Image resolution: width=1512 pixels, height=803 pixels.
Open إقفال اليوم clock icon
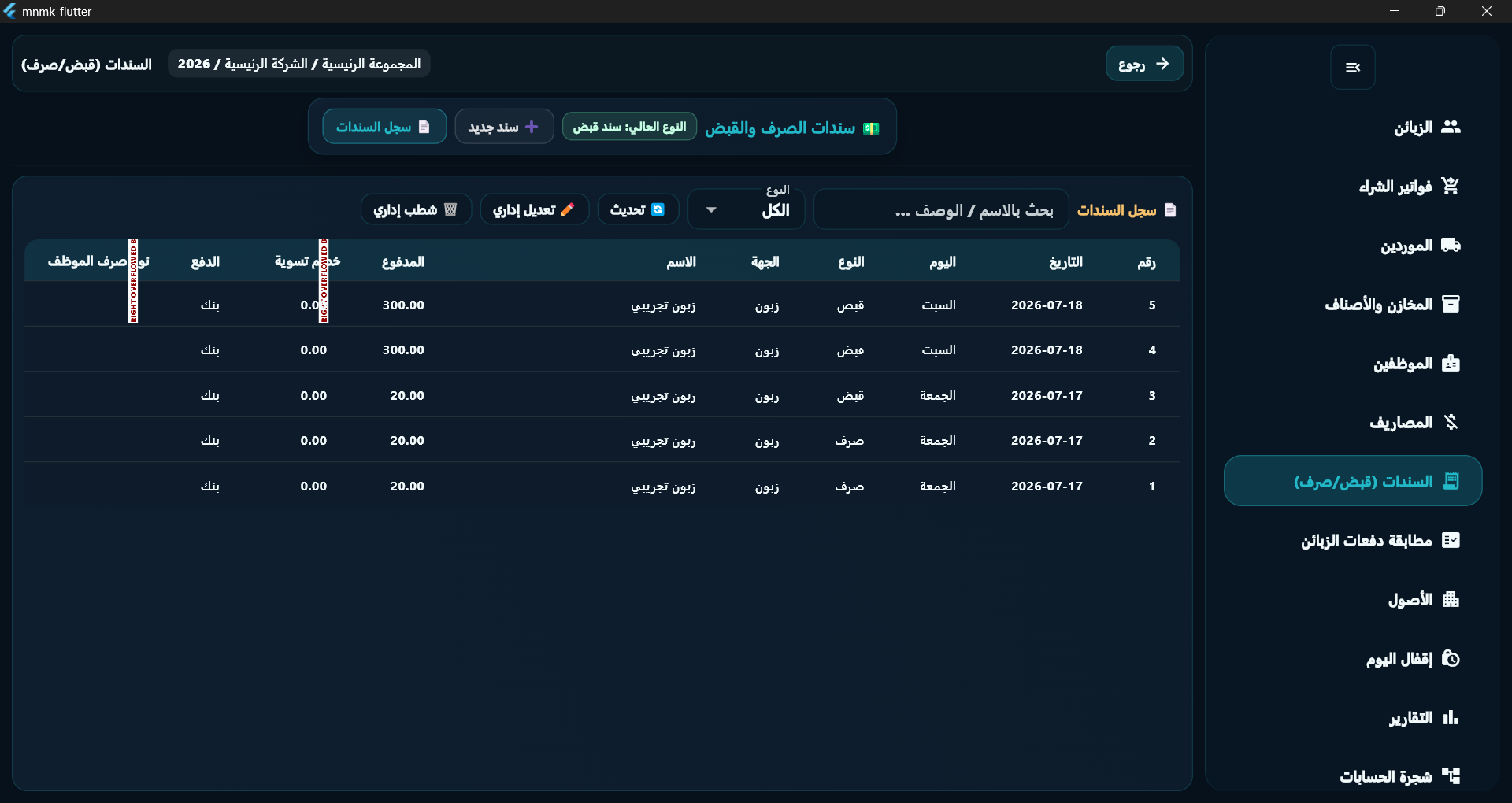pos(1451,658)
